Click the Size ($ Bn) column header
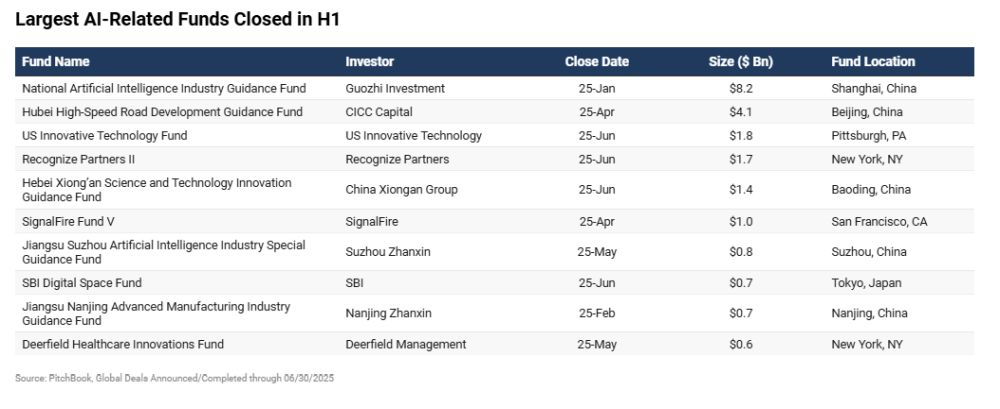 740,62
